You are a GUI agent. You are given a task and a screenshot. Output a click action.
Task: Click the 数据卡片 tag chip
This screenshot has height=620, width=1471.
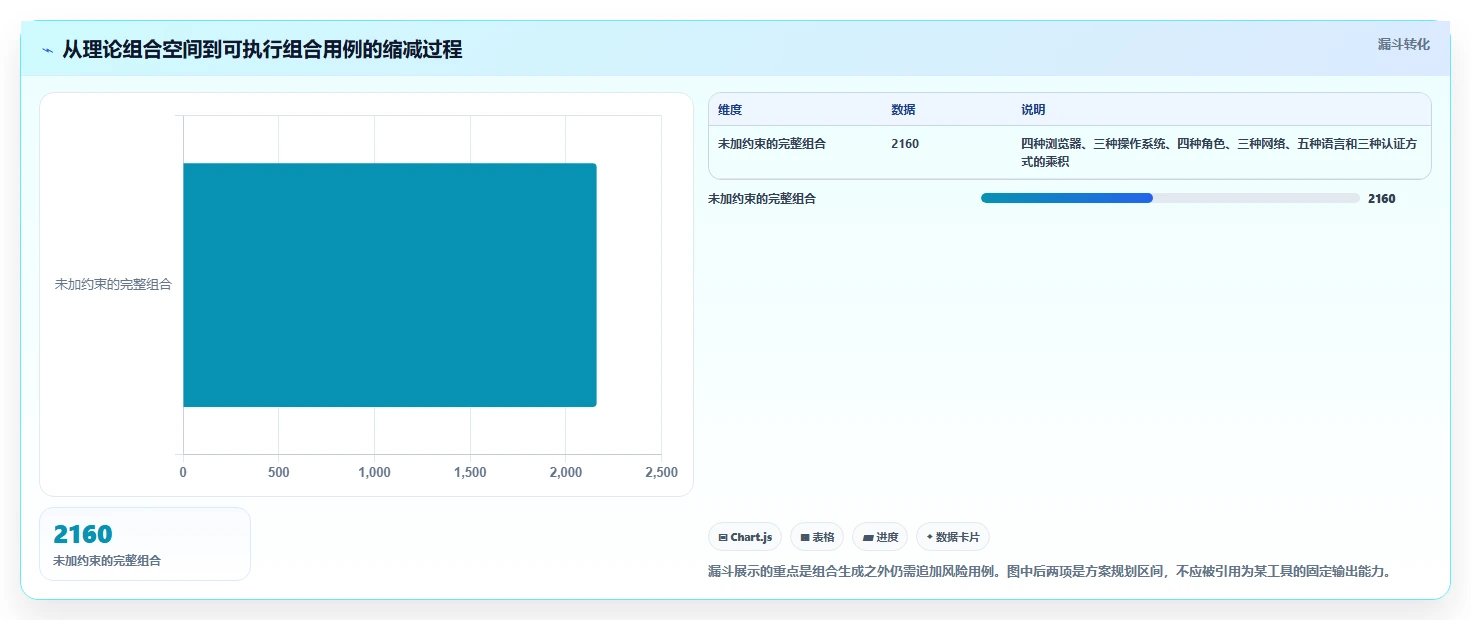pyautogui.click(x=953, y=537)
